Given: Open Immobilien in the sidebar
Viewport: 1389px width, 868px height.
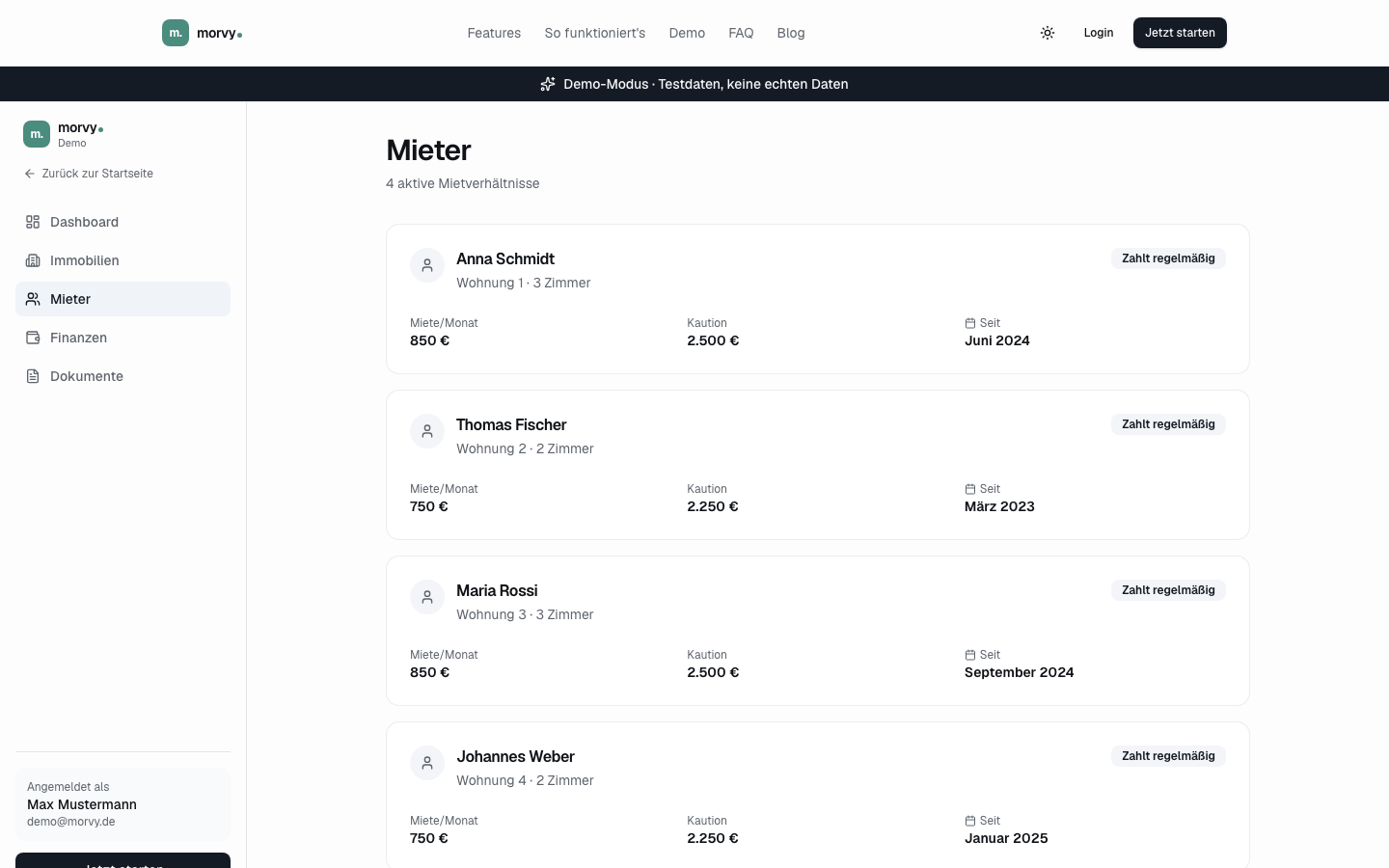Looking at the screenshot, I should [123, 260].
